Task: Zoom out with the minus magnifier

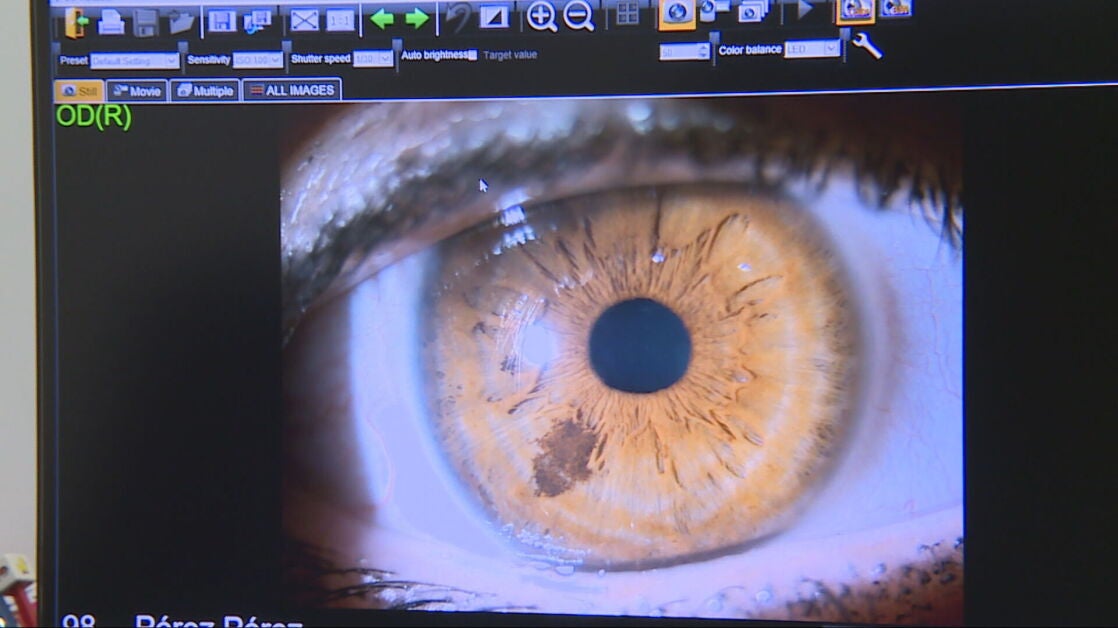Action: coord(578,16)
